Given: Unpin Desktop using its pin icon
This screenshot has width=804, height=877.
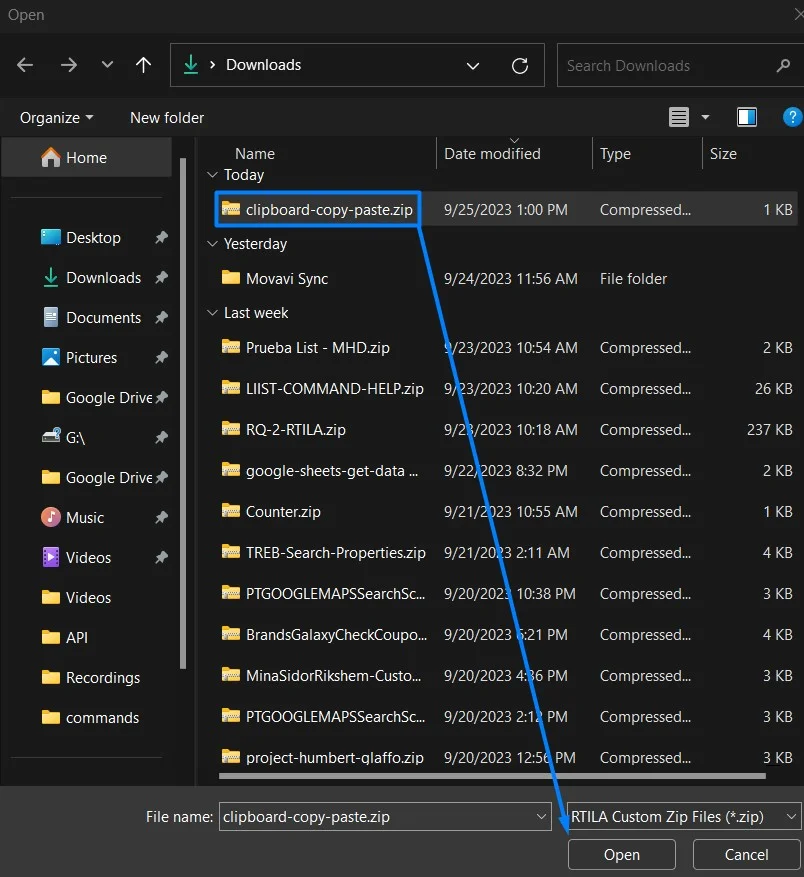Looking at the screenshot, I should (x=161, y=238).
